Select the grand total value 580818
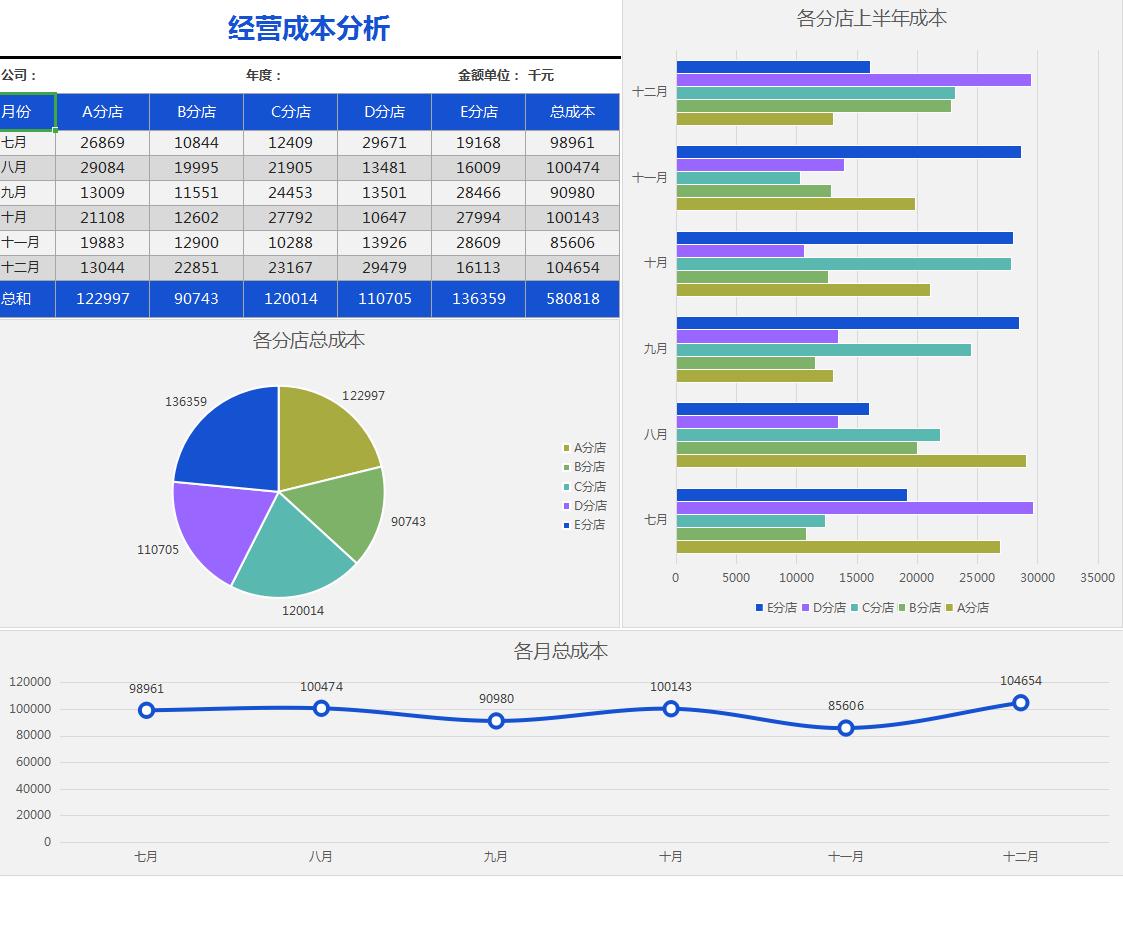 [571, 298]
